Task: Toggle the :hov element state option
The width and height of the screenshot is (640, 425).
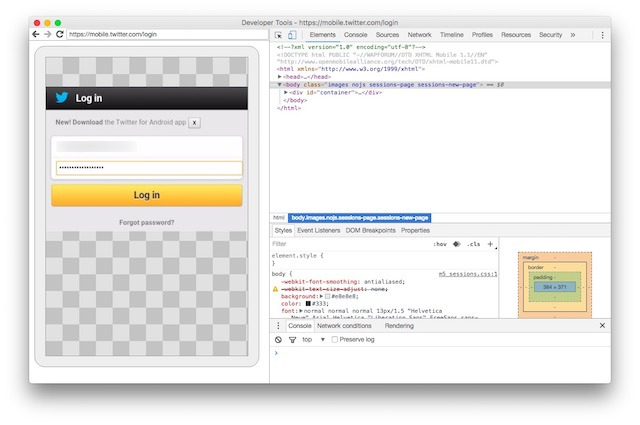Action: click(x=439, y=244)
